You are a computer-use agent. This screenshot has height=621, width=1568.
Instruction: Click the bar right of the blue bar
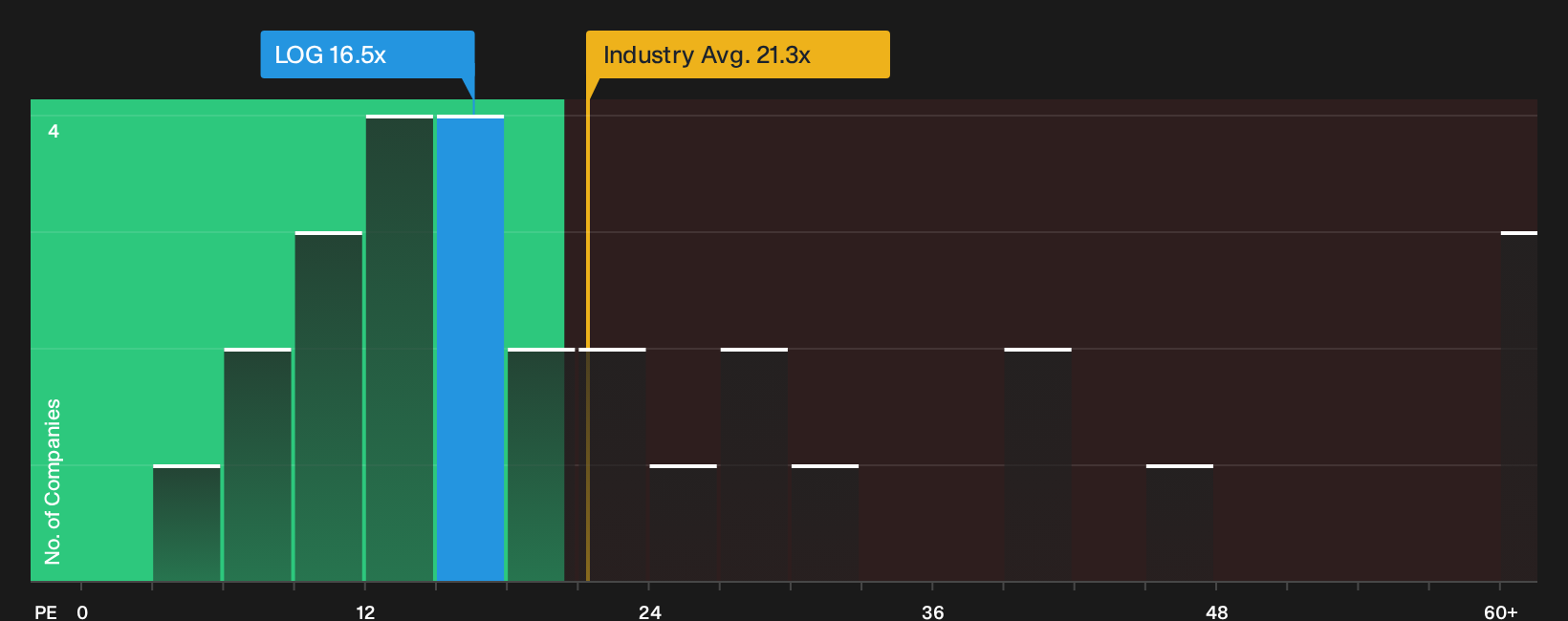click(541, 464)
